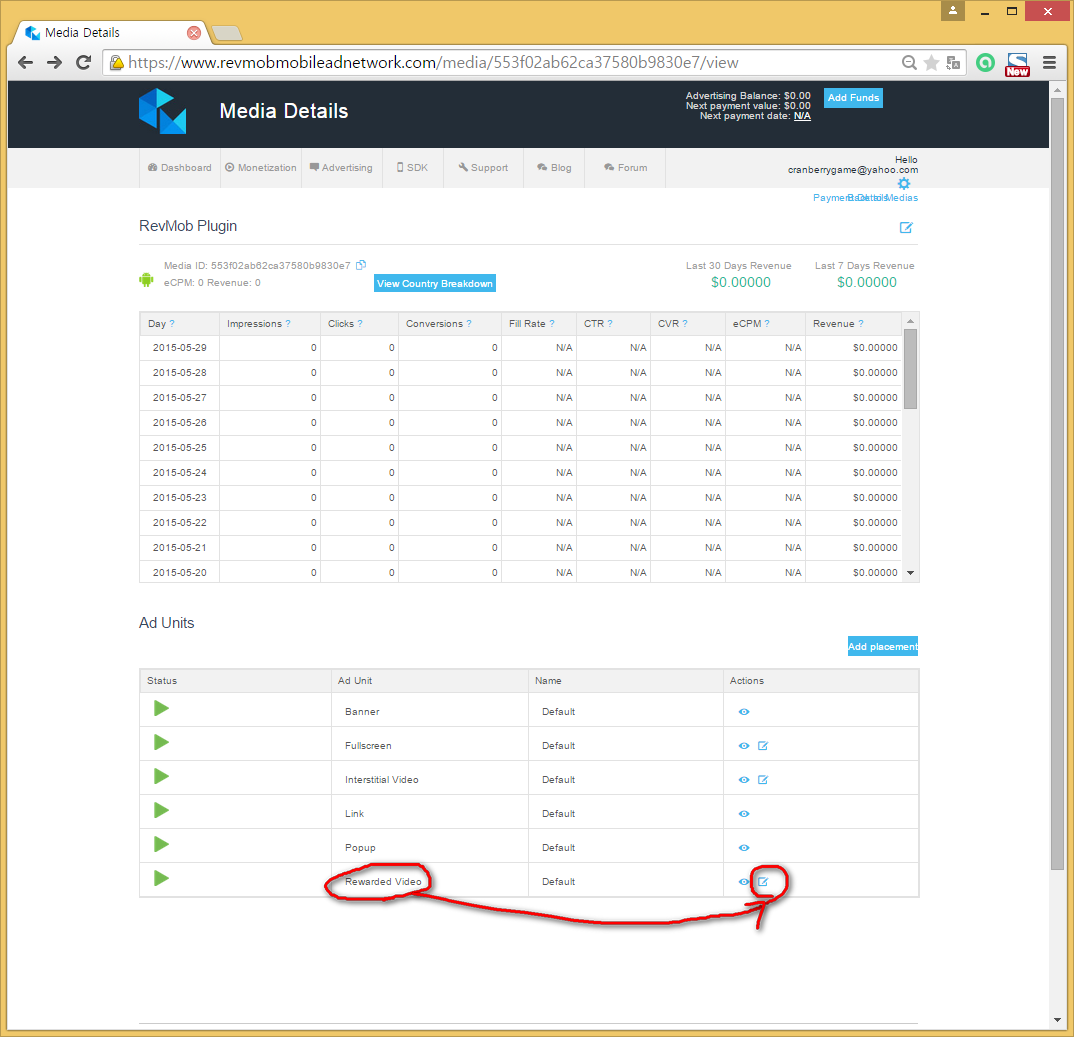Click the Add Funds button

(853, 98)
